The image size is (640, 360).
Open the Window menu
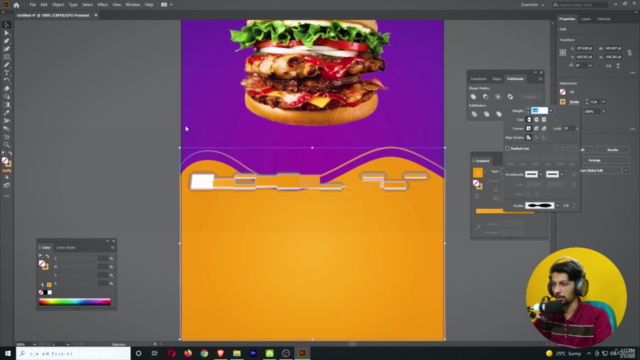tap(133, 5)
